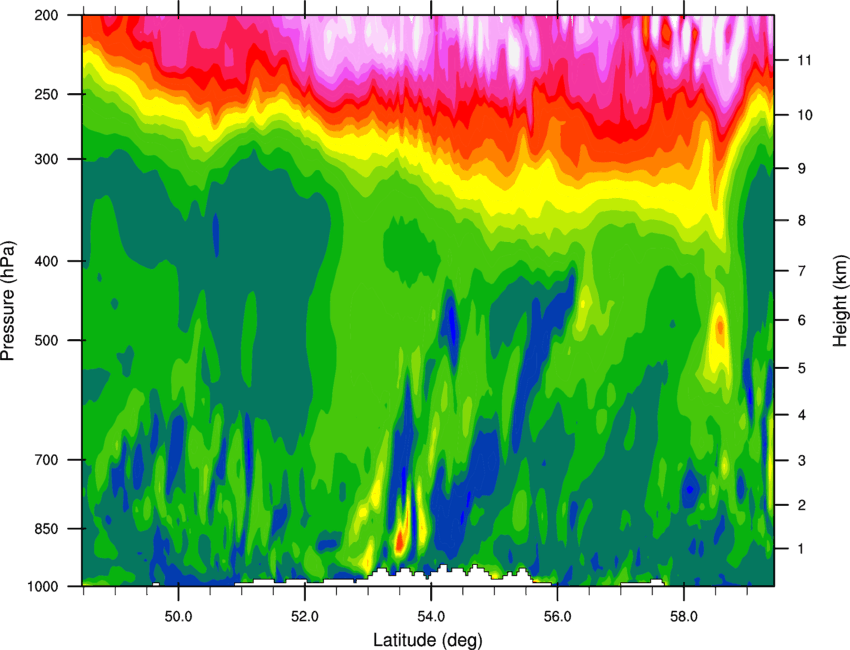Image resolution: width=850 pixels, height=650 pixels.
Task: Click the 5 km height label
Action: tap(801, 368)
